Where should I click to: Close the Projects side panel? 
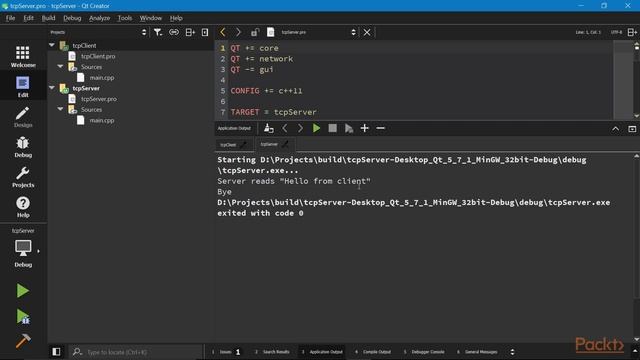(x=205, y=32)
